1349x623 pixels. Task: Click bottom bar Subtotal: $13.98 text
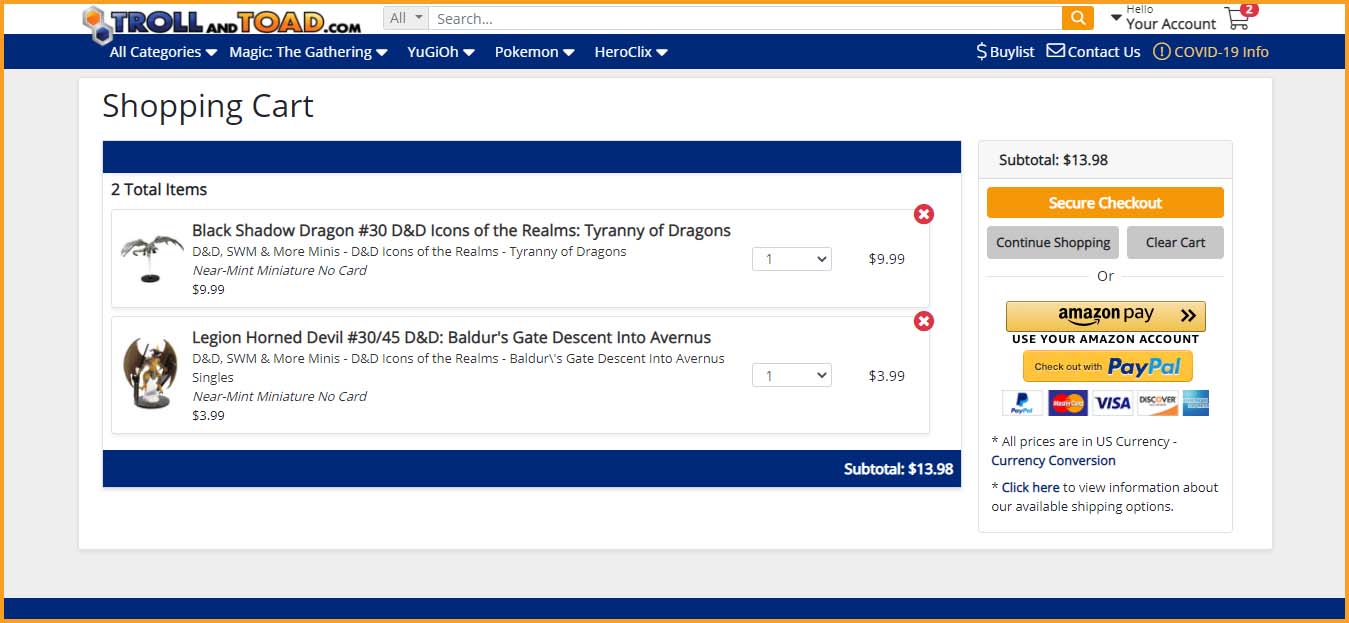898,468
